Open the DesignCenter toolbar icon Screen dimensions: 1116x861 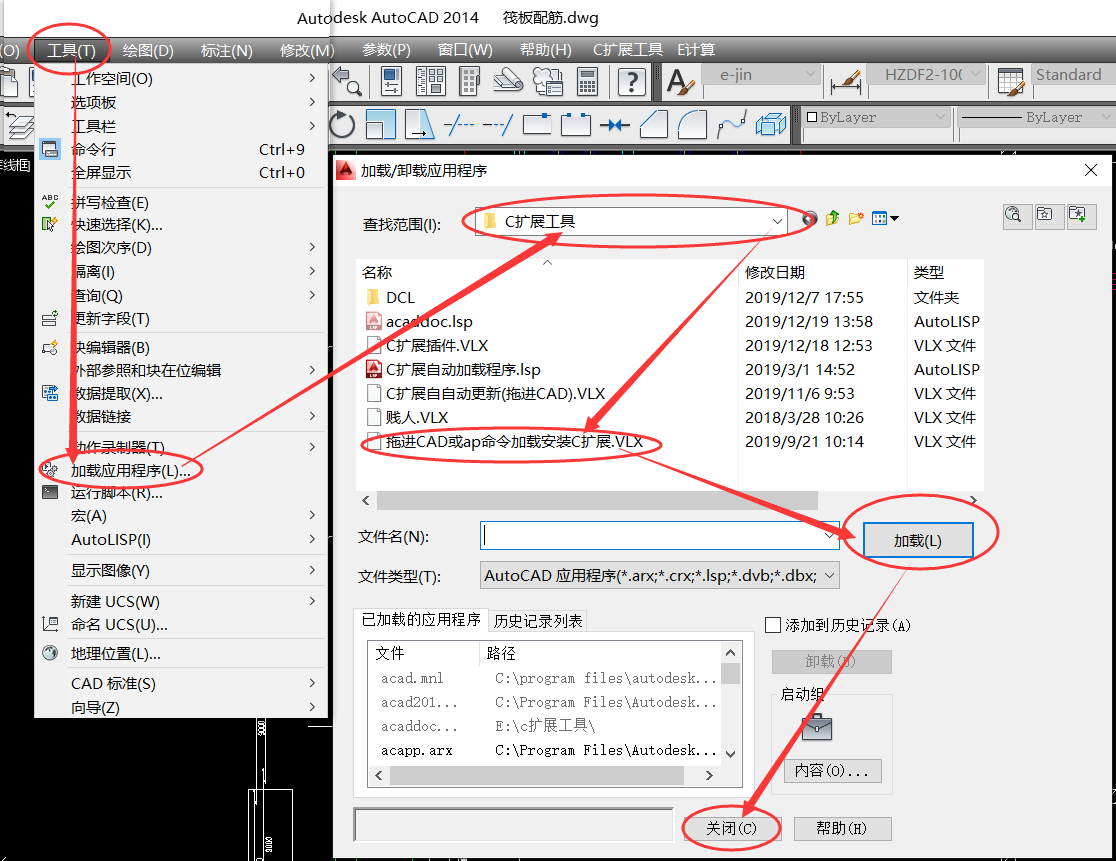[x=430, y=81]
